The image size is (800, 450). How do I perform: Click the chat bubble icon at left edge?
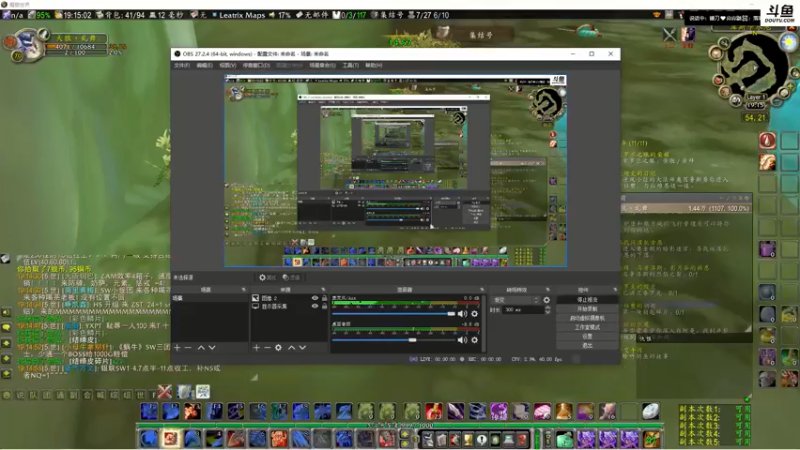[x=6, y=327]
